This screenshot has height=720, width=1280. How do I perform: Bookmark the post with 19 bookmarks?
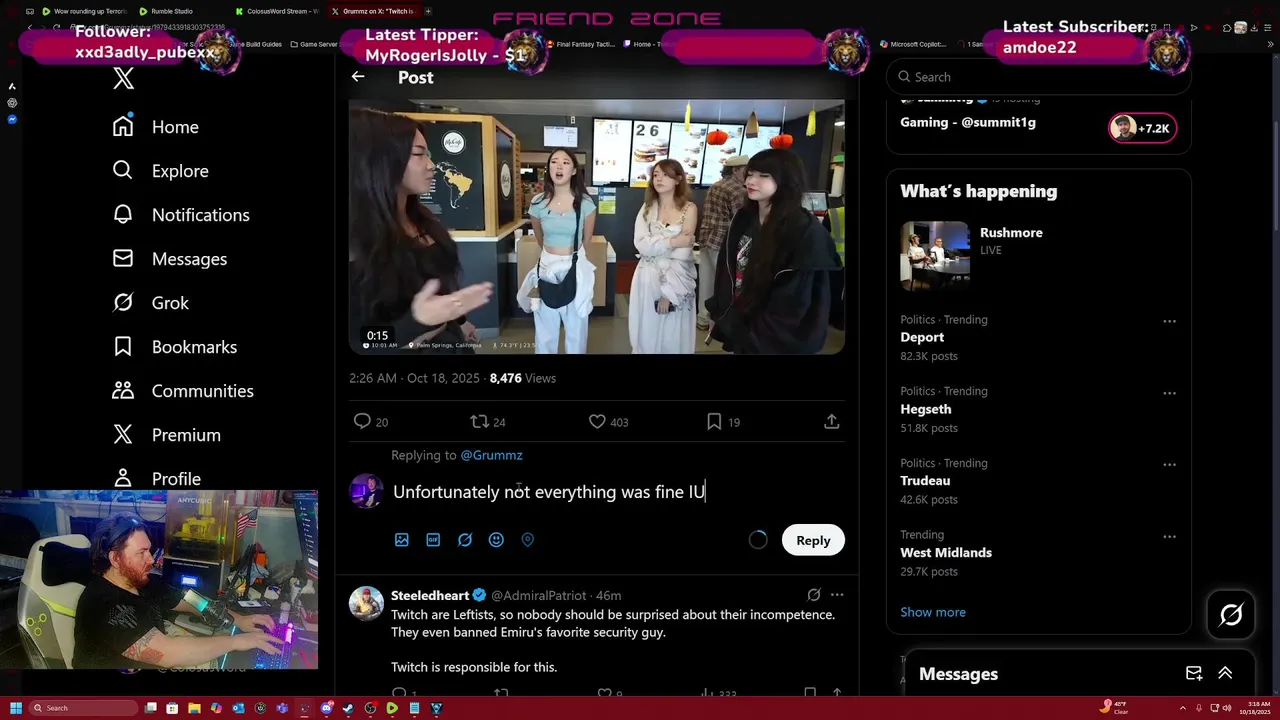(x=722, y=422)
